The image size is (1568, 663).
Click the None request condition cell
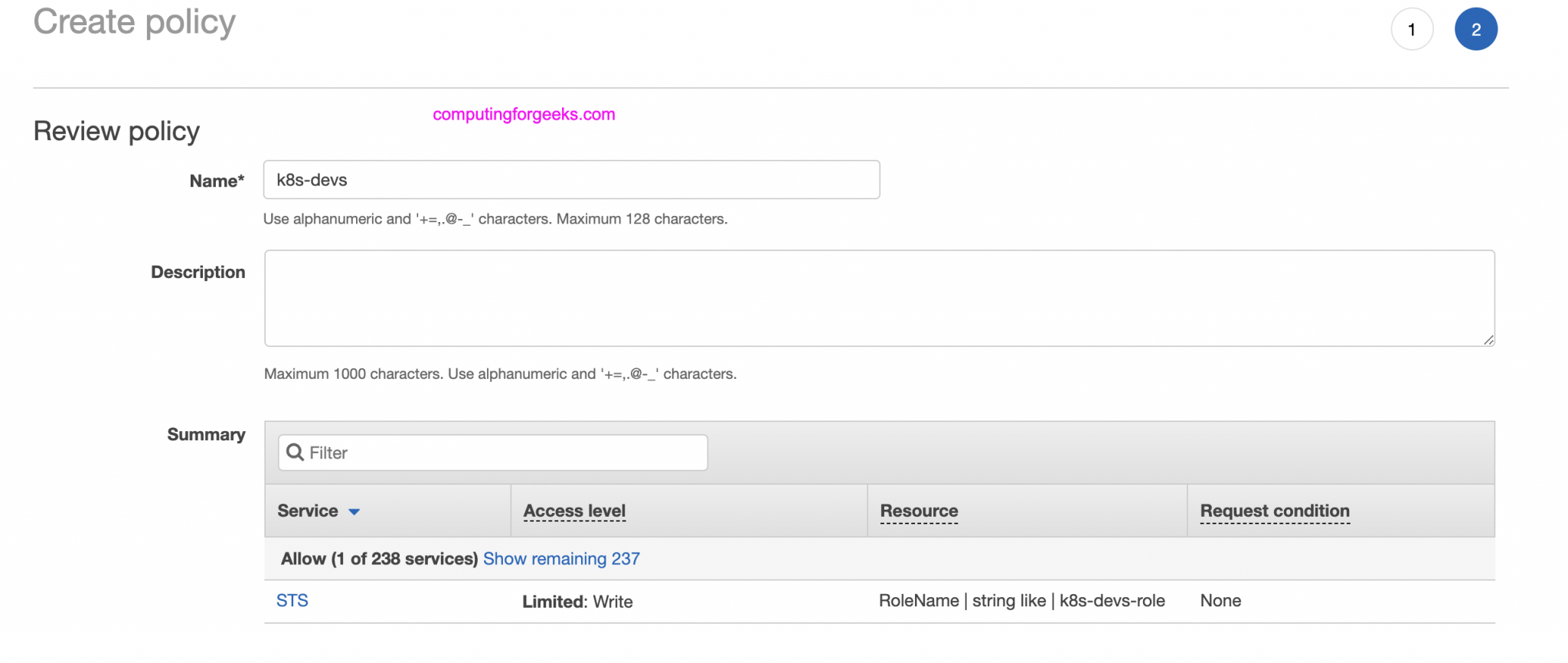pos(1220,601)
